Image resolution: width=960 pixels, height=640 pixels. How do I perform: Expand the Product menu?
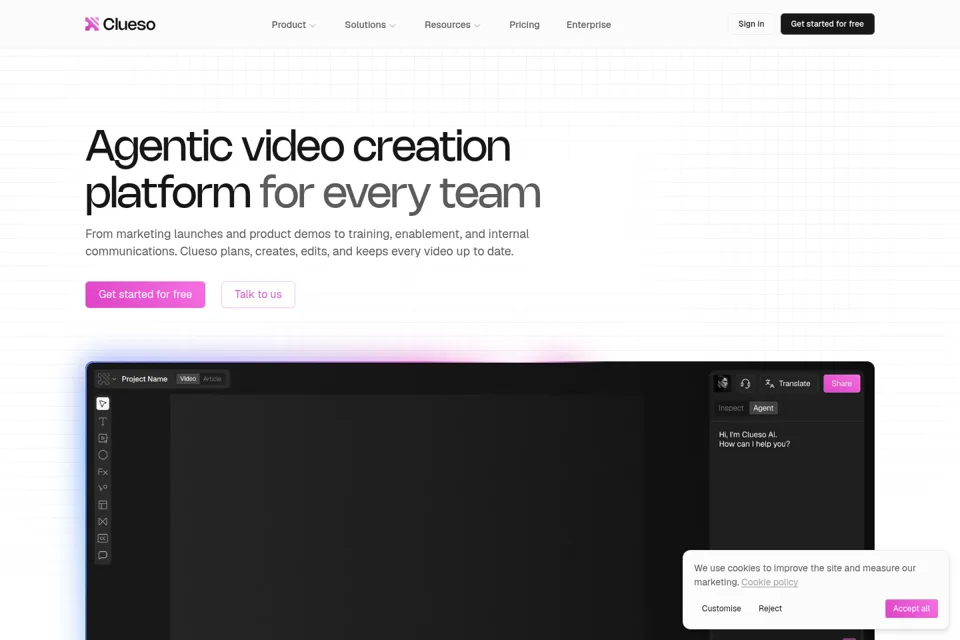294,24
